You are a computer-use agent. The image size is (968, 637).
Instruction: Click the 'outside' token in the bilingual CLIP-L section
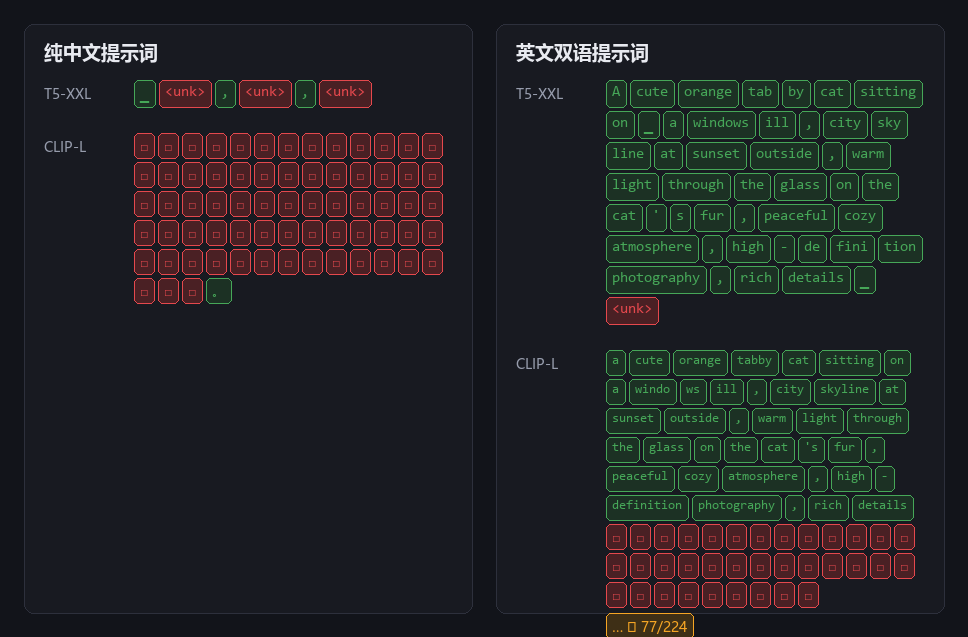(695, 420)
